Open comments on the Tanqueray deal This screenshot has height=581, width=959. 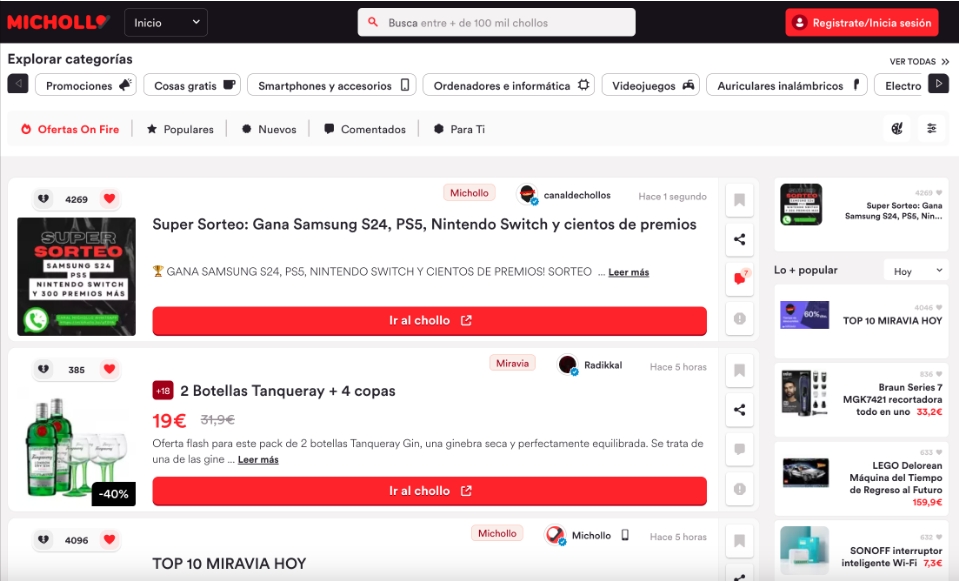click(x=739, y=450)
